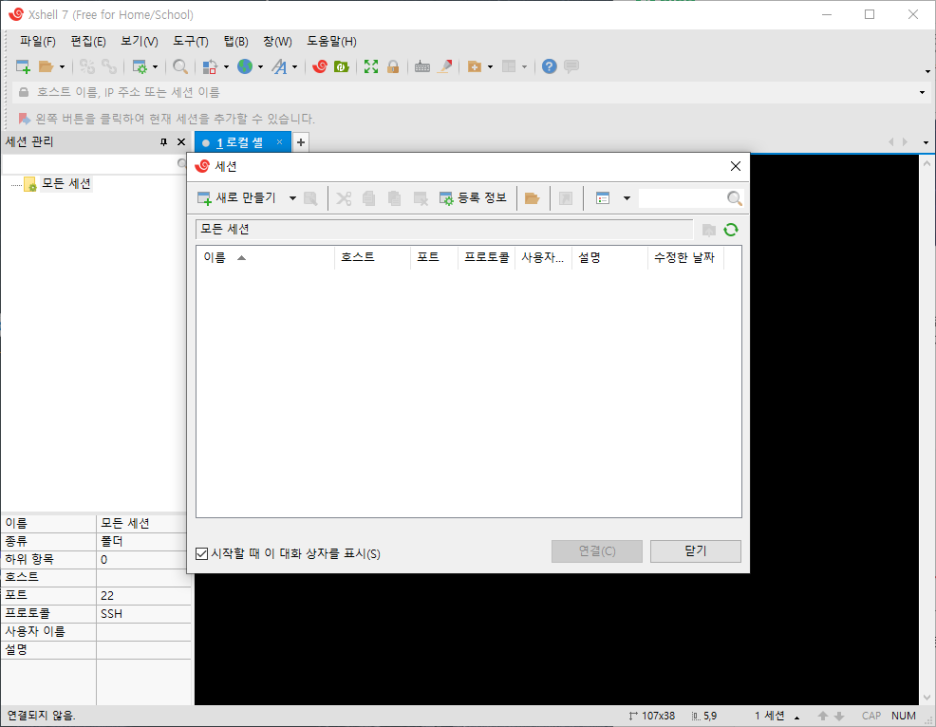Click the folder icon in Sessions dialog toolbar
The image size is (936, 727).
(532, 198)
